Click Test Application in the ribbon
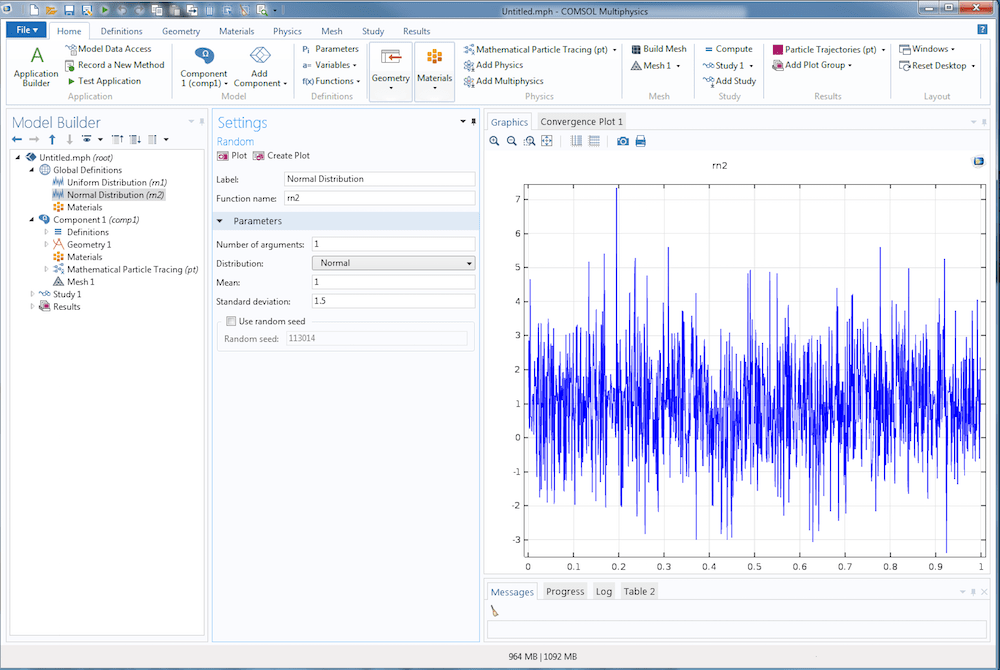The width and height of the screenshot is (1000, 670). (108, 81)
